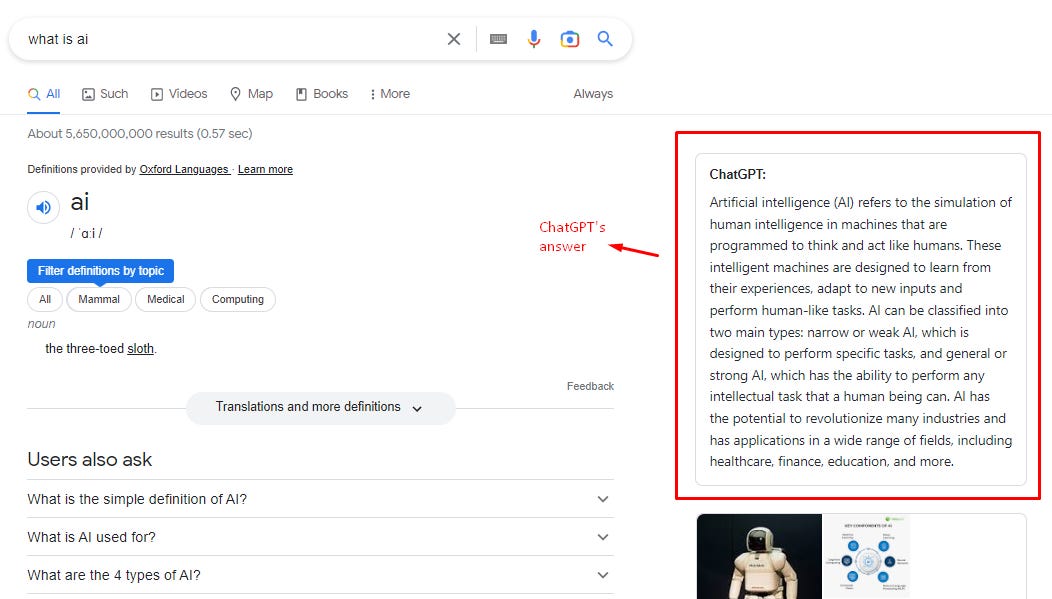
Task: Expand 'What is AI used for?' question
Action: click(321, 537)
